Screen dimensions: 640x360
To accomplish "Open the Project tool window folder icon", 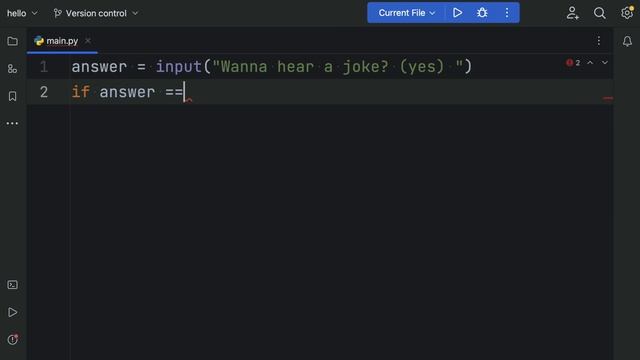I will point(12,41).
